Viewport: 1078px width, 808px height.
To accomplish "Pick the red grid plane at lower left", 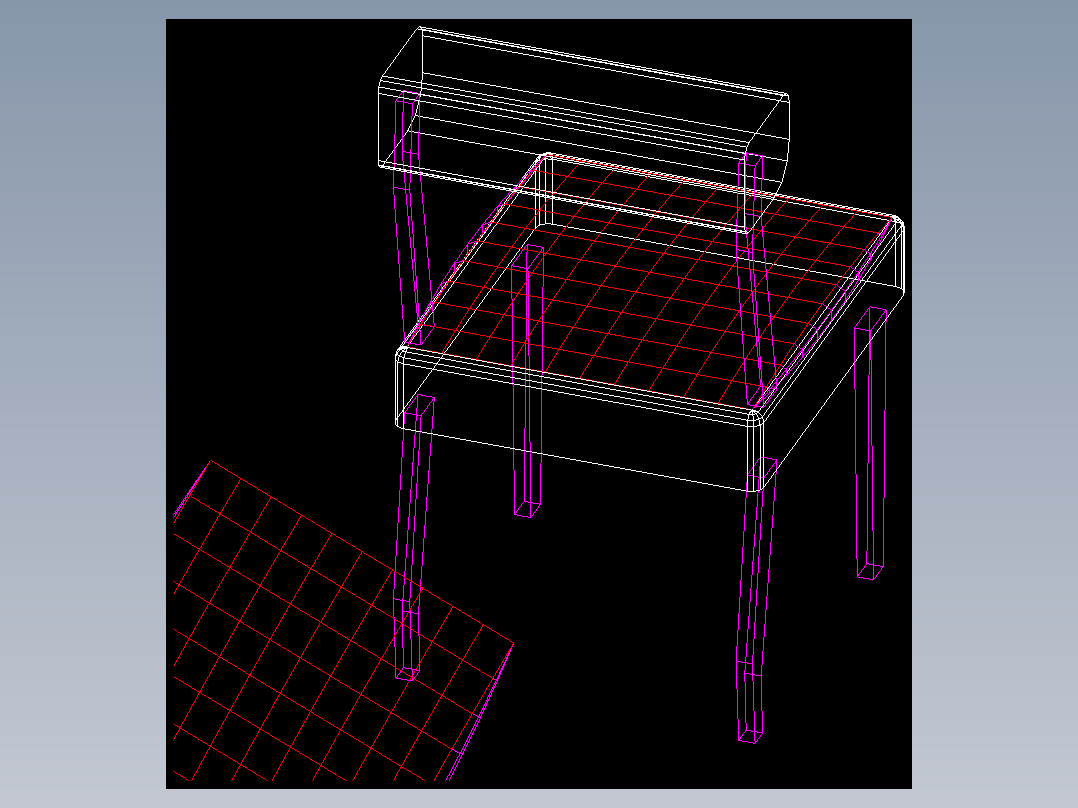I will (x=342, y=621).
